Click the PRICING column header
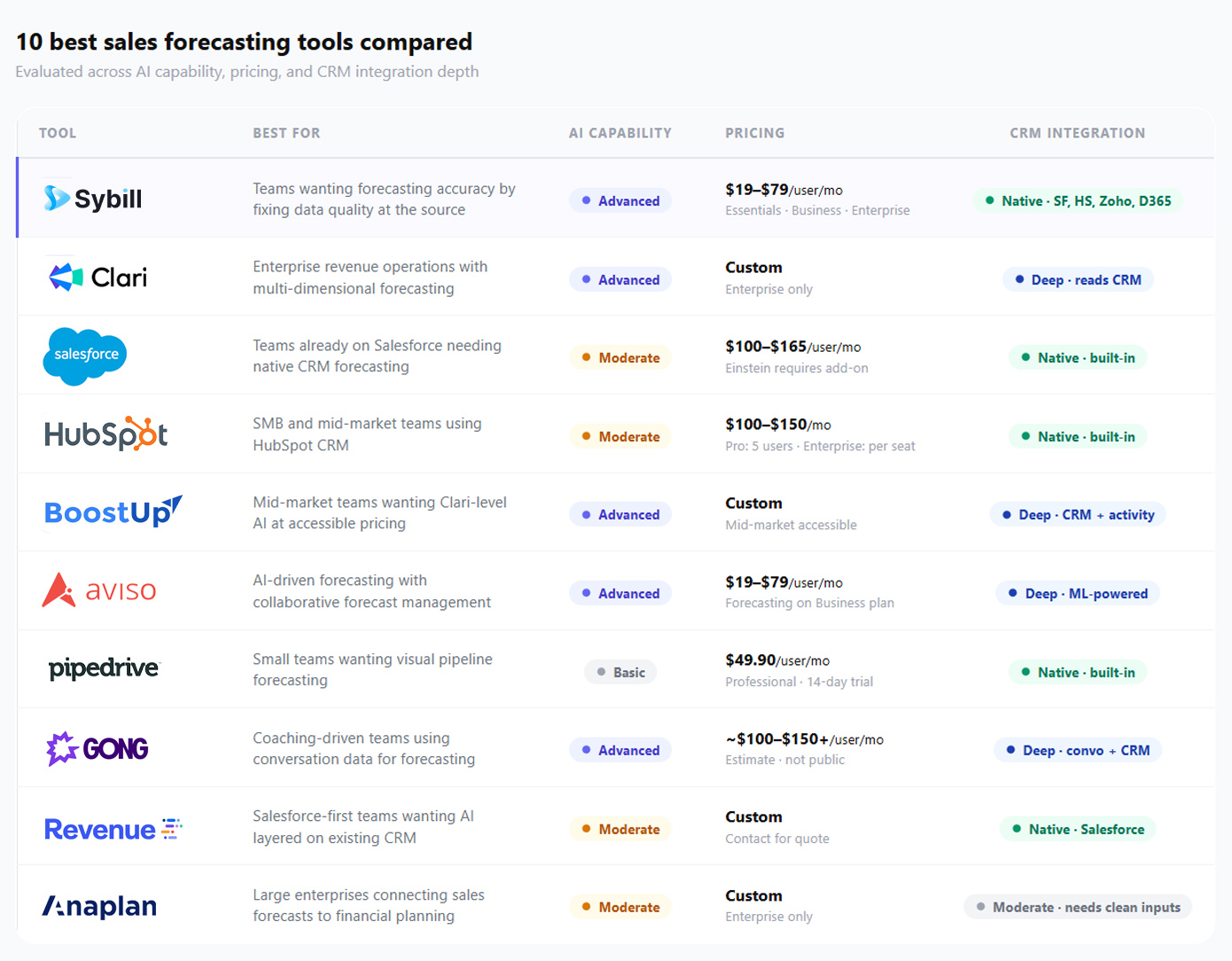 [755, 133]
